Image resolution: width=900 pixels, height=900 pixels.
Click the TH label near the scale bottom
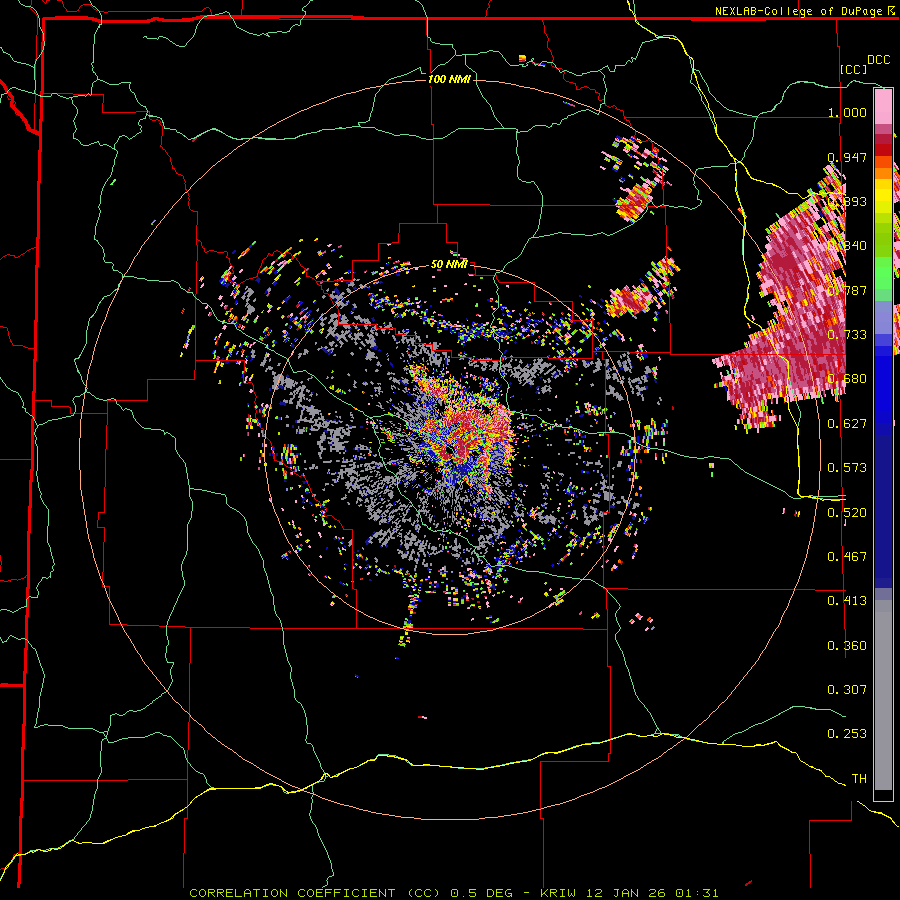point(859,779)
